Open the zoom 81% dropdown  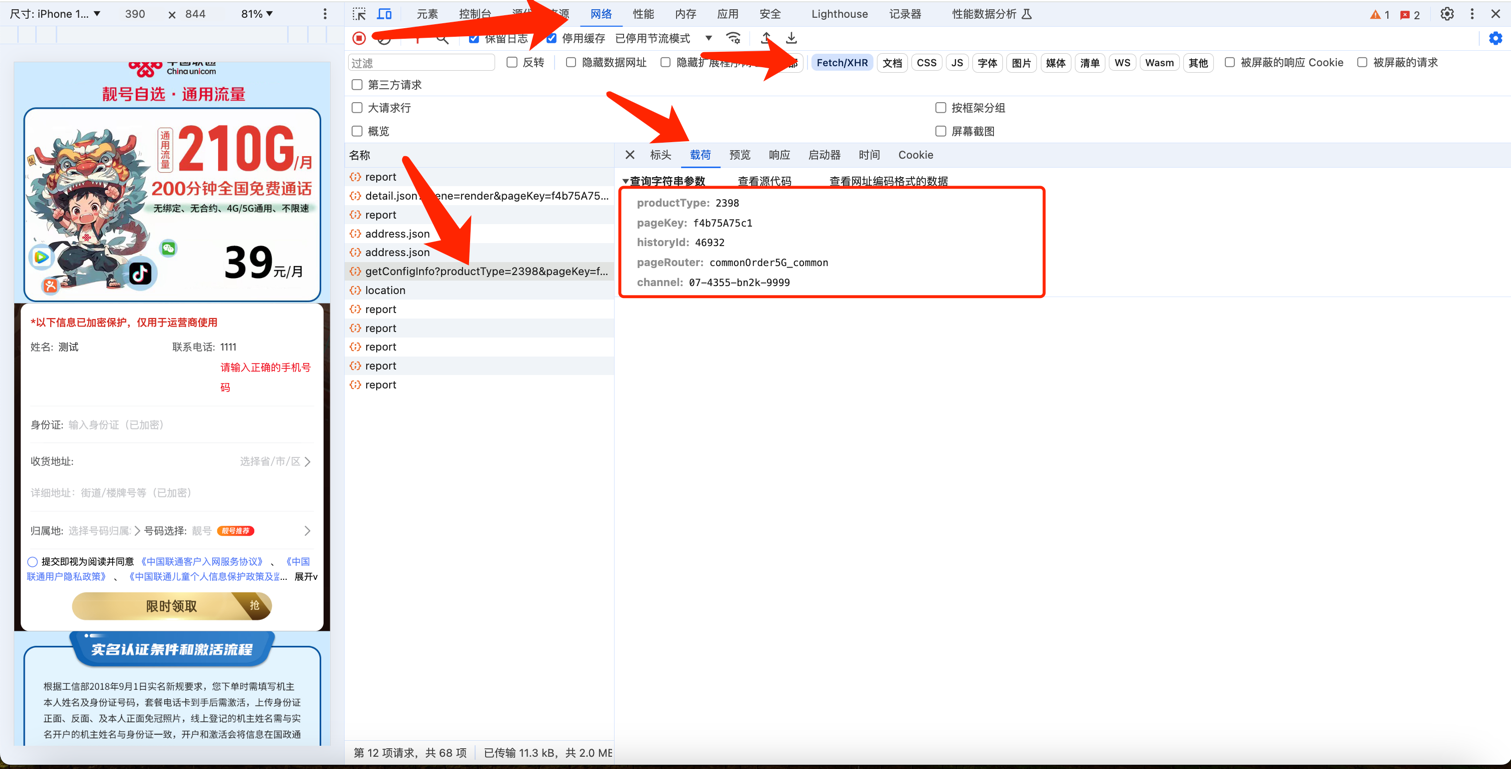(257, 14)
